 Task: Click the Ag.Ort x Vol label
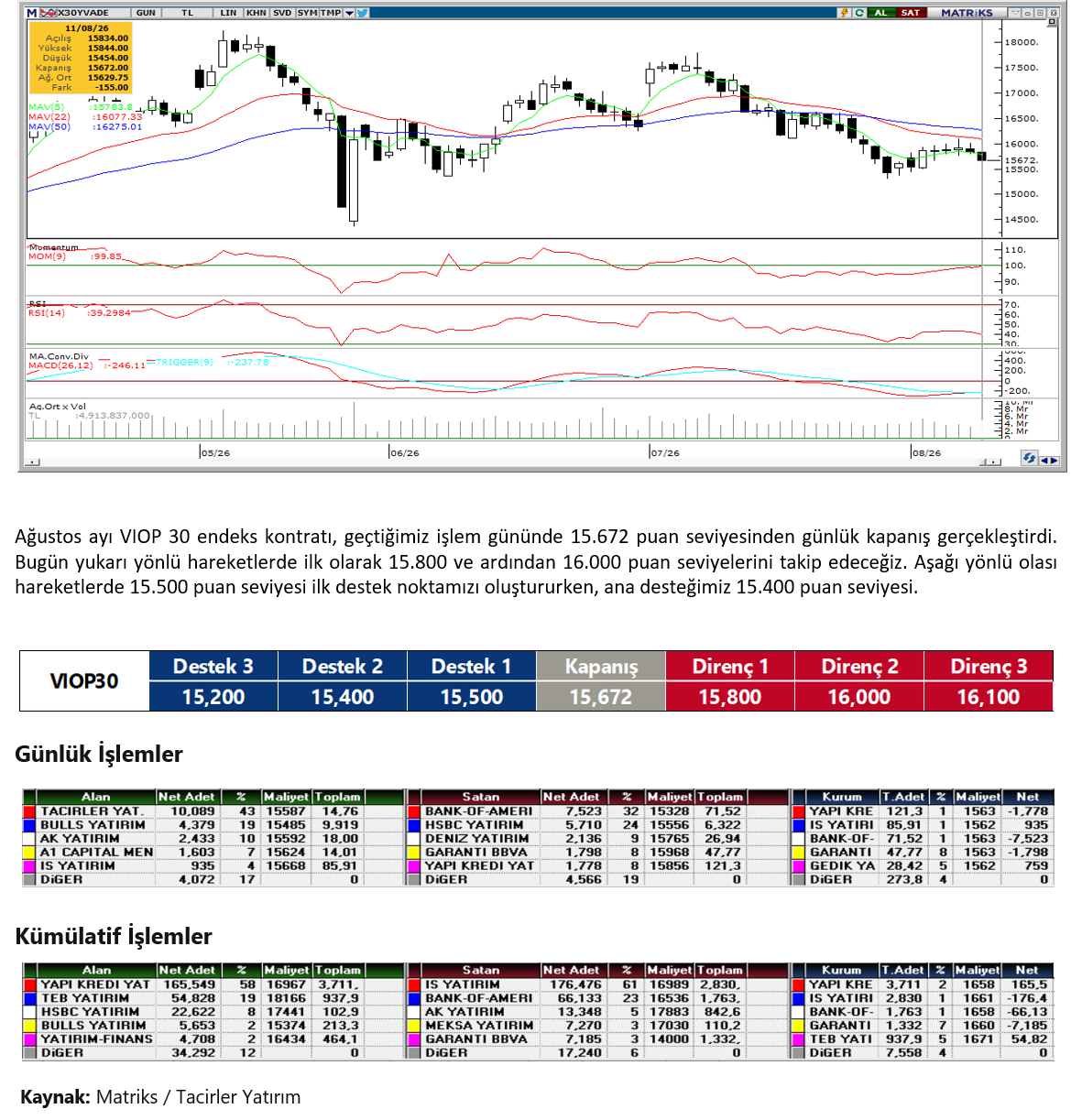(x=57, y=407)
